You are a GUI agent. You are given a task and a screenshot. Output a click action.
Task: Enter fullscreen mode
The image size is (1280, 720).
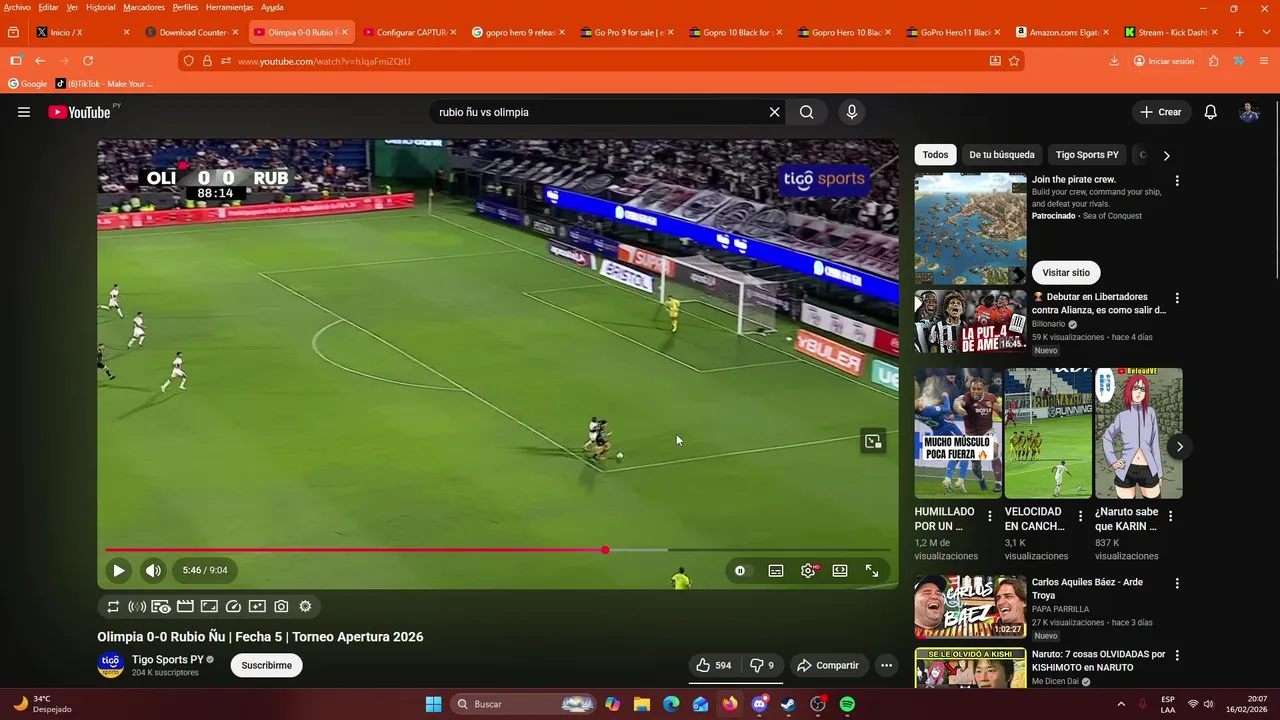point(872,570)
